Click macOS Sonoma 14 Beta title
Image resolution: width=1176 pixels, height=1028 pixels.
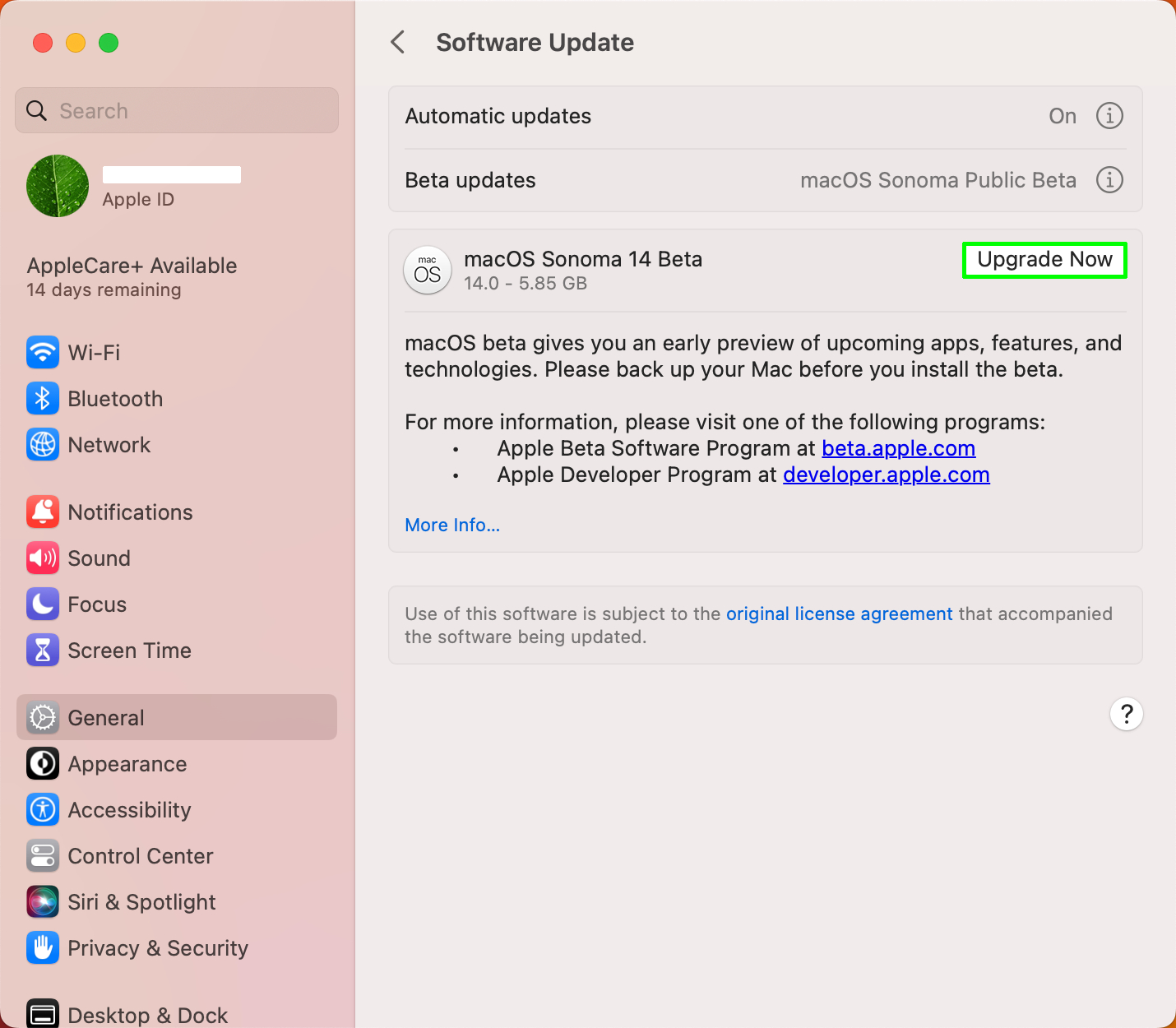point(583,259)
